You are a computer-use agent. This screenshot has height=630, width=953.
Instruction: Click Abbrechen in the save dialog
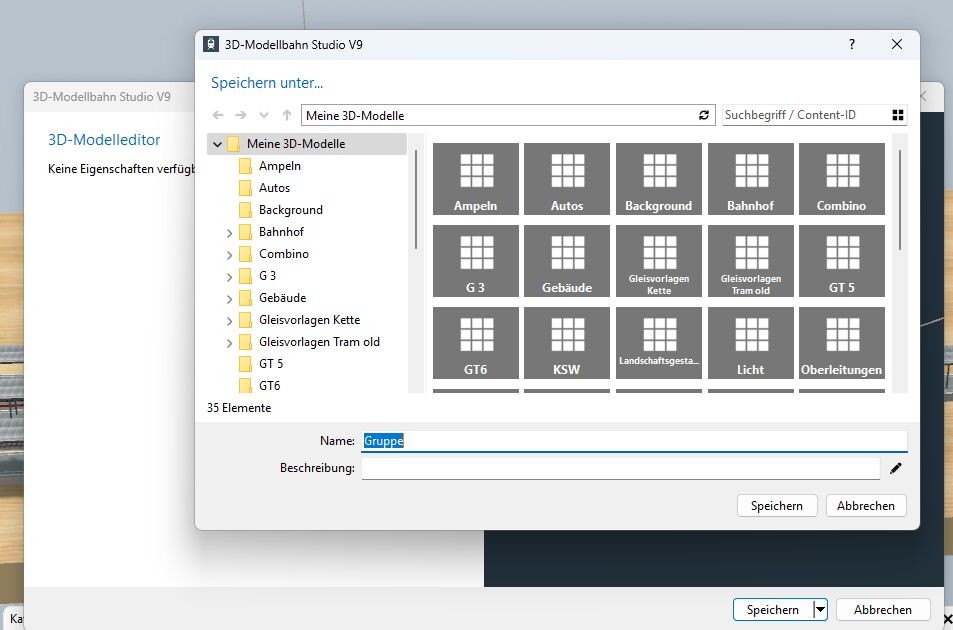pos(865,506)
